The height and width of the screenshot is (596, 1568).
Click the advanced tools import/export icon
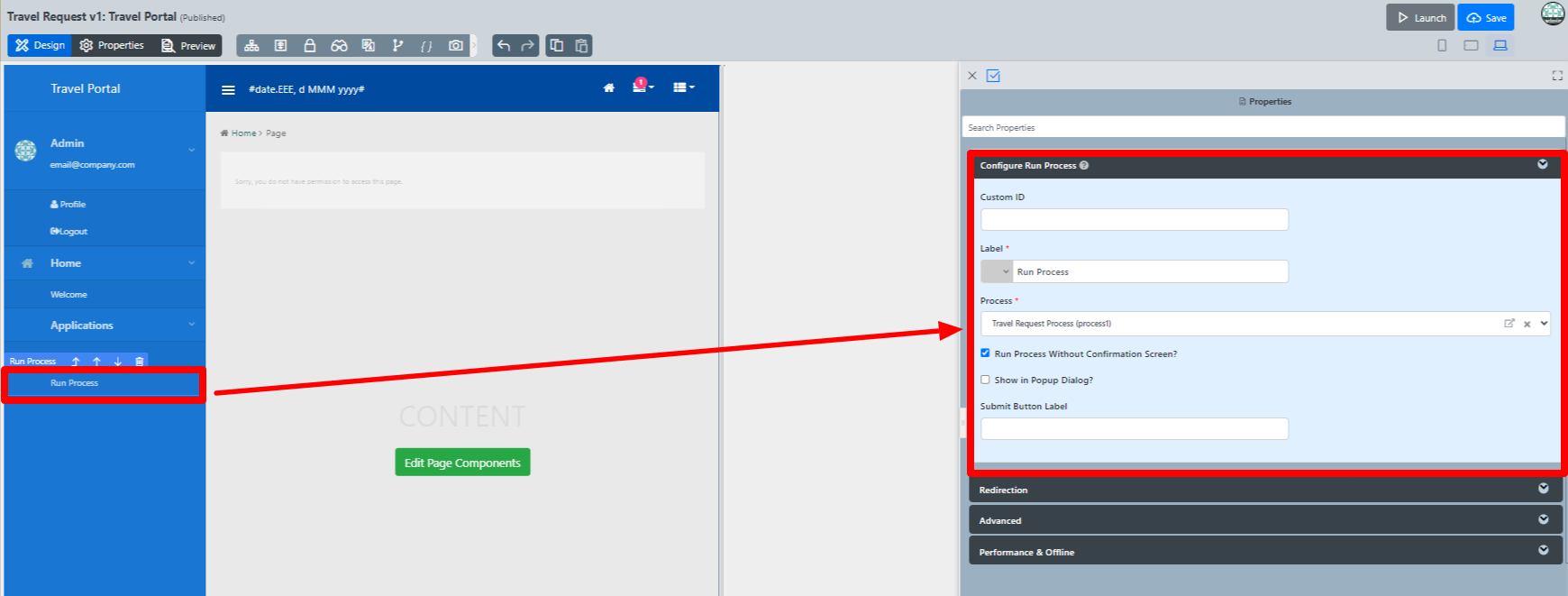[280, 45]
